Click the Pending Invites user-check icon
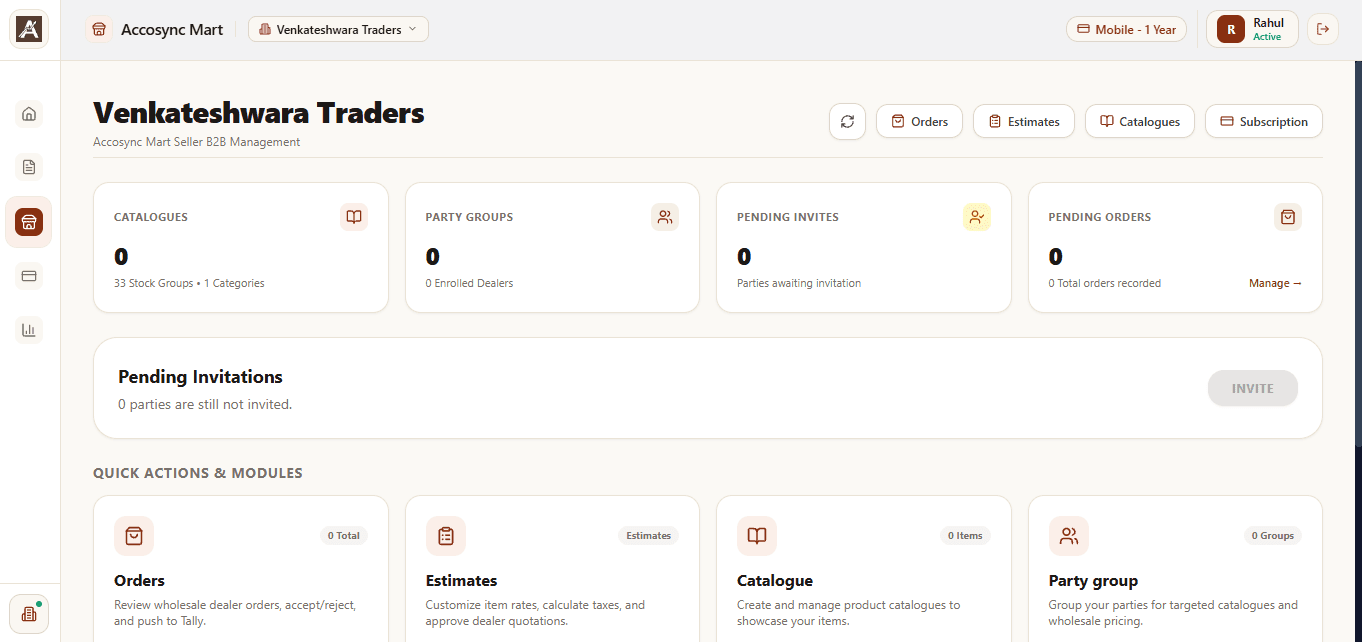 (x=977, y=217)
